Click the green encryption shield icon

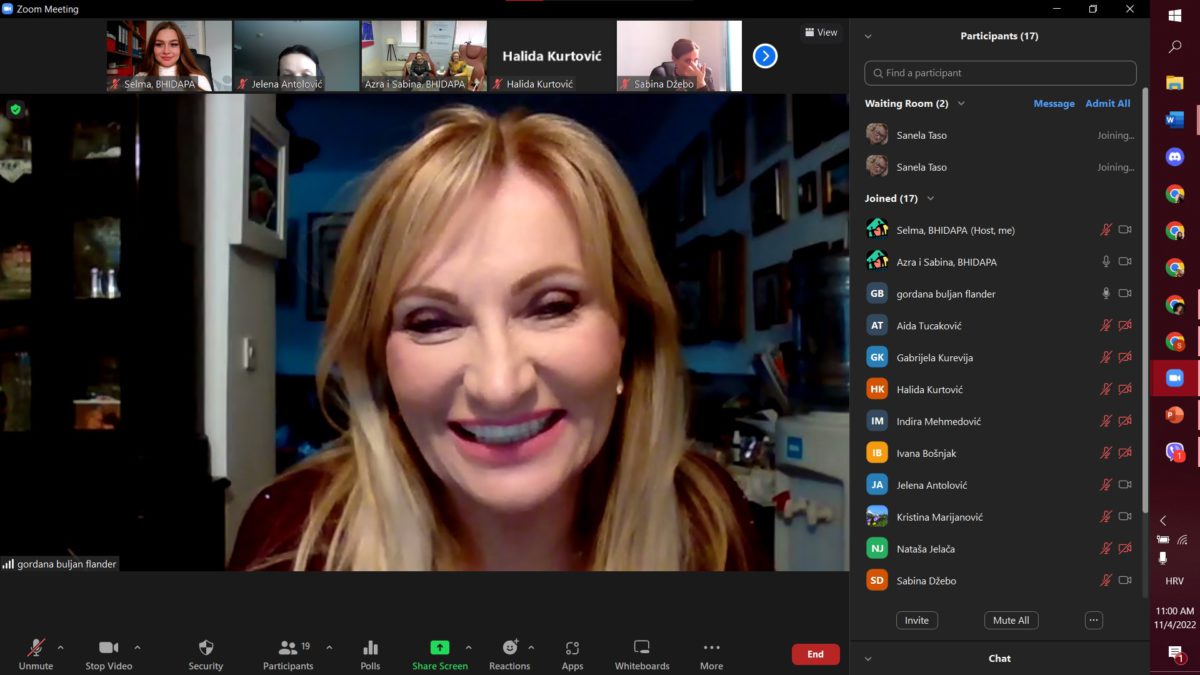pos(15,109)
